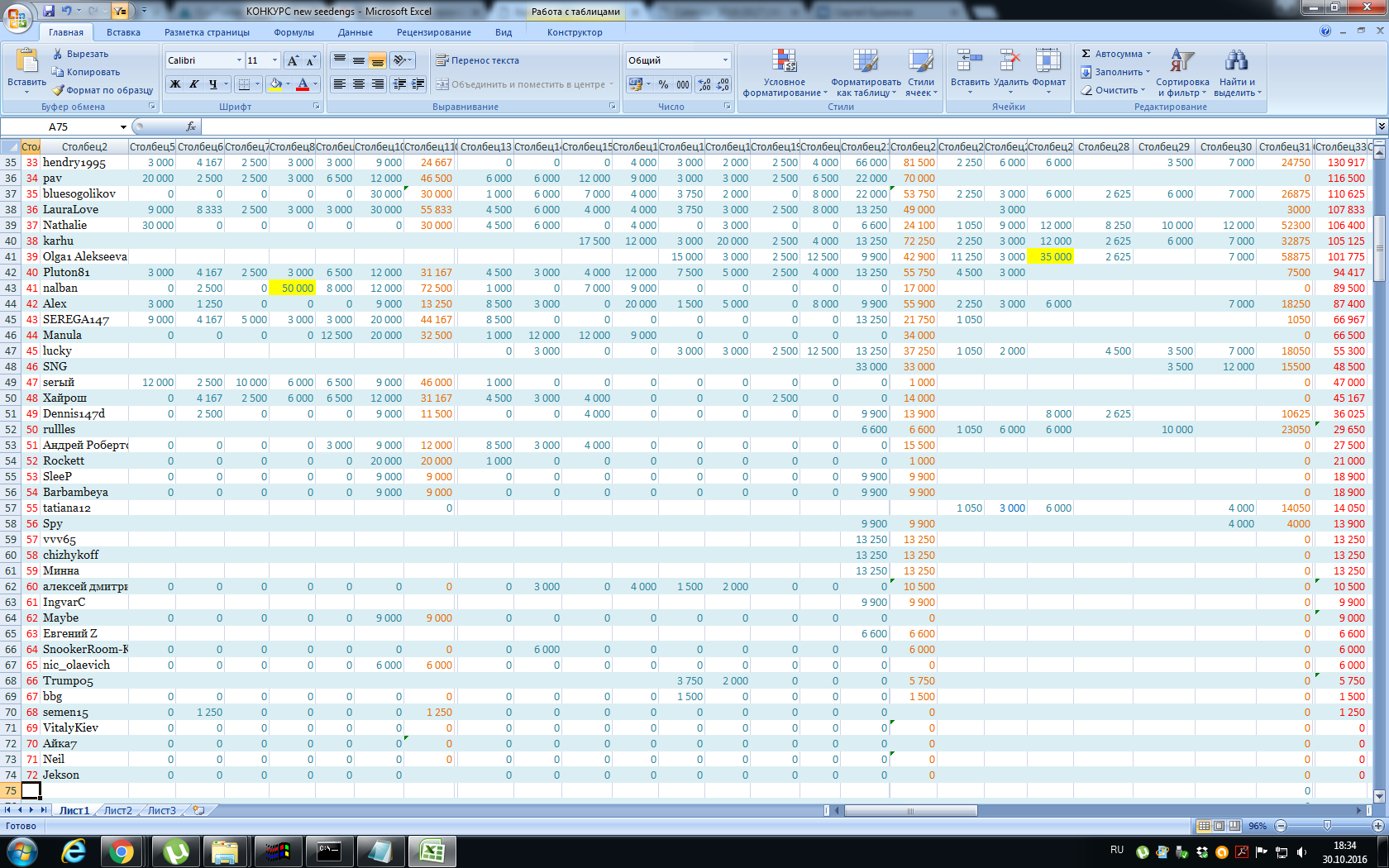Expand the Calibri font name dropdown
The width and height of the screenshot is (1389, 868).
(239, 60)
